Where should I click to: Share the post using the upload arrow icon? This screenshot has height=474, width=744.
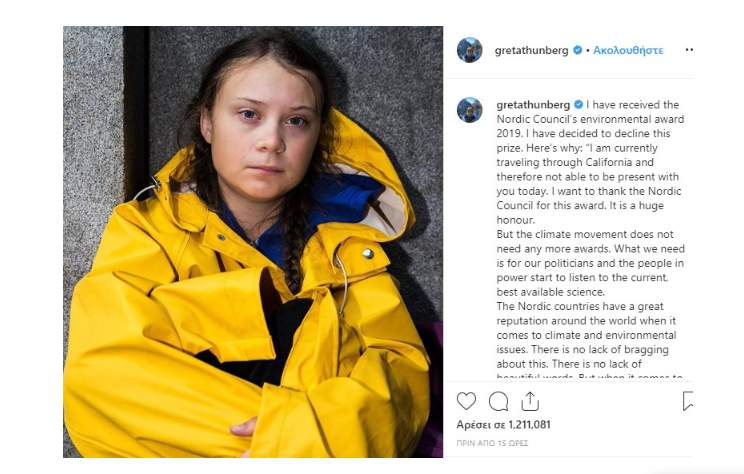coord(530,401)
